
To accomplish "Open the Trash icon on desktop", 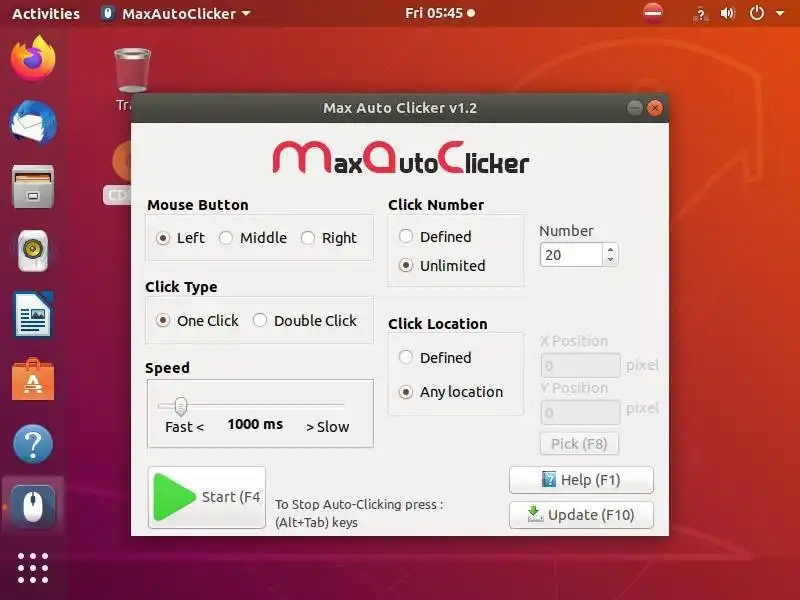I will click(x=132, y=70).
